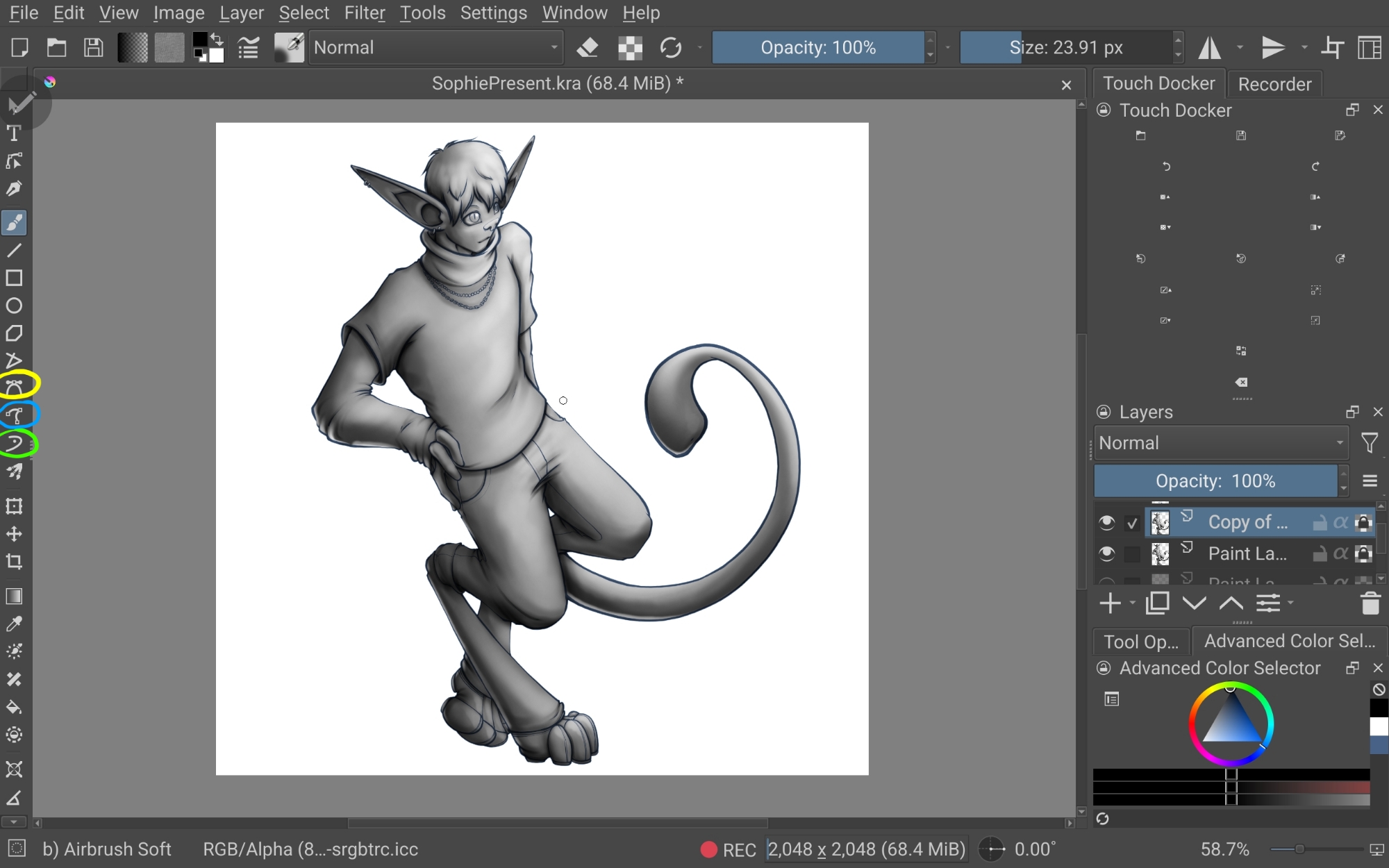Select the Calligraphy tool
1389x868 pixels.
pyautogui.click(x=14, y=189)
